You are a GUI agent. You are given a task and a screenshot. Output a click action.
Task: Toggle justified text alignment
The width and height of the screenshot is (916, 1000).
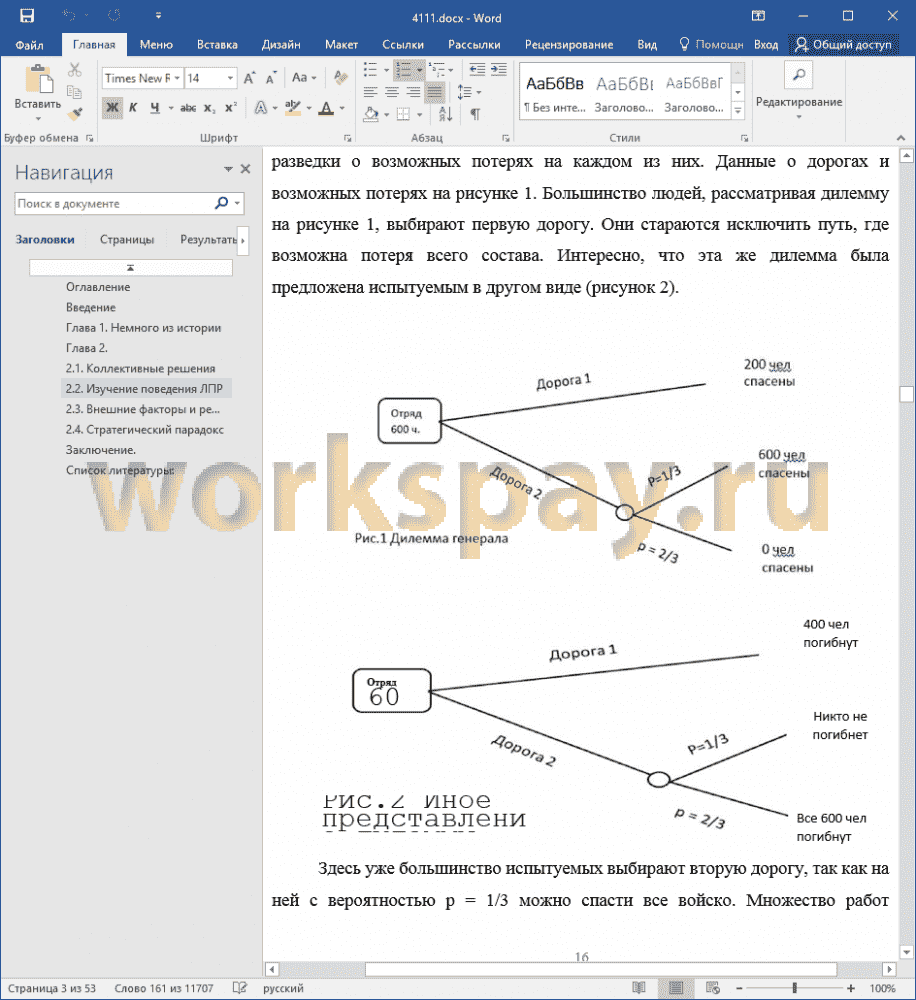(434, 92)
